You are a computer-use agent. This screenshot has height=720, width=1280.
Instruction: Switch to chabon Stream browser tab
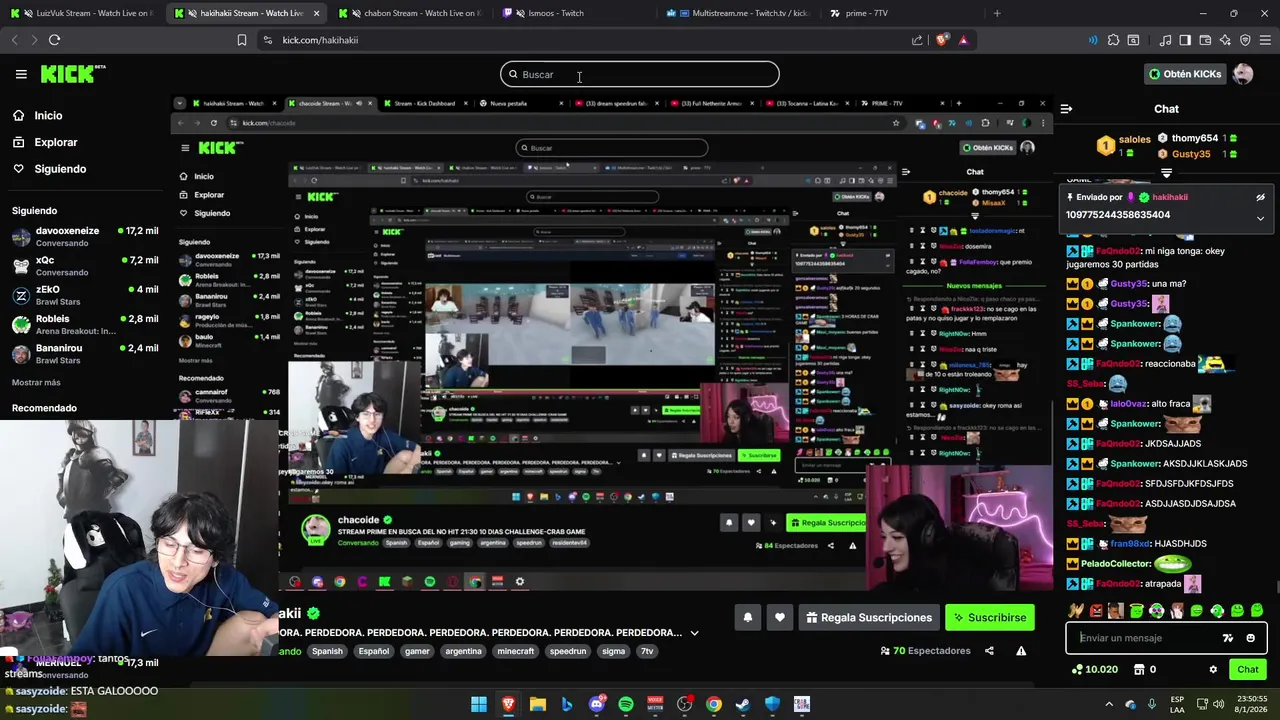pyautogui.click(x=410, y=13)
